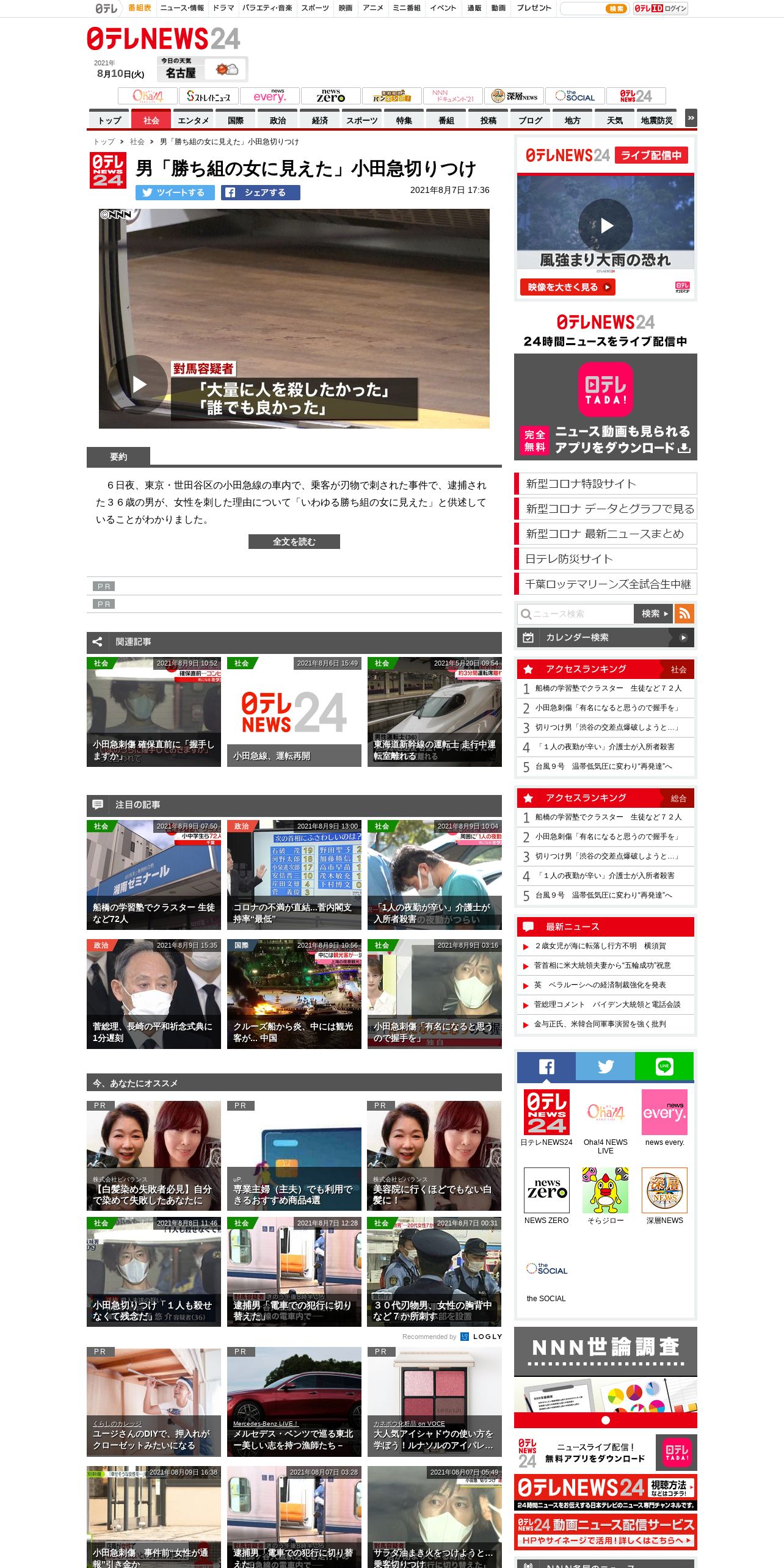Screen dimensions: 784x1568
Task: Select the 国際 navigation tab
Action: click(x=236, y=120)
